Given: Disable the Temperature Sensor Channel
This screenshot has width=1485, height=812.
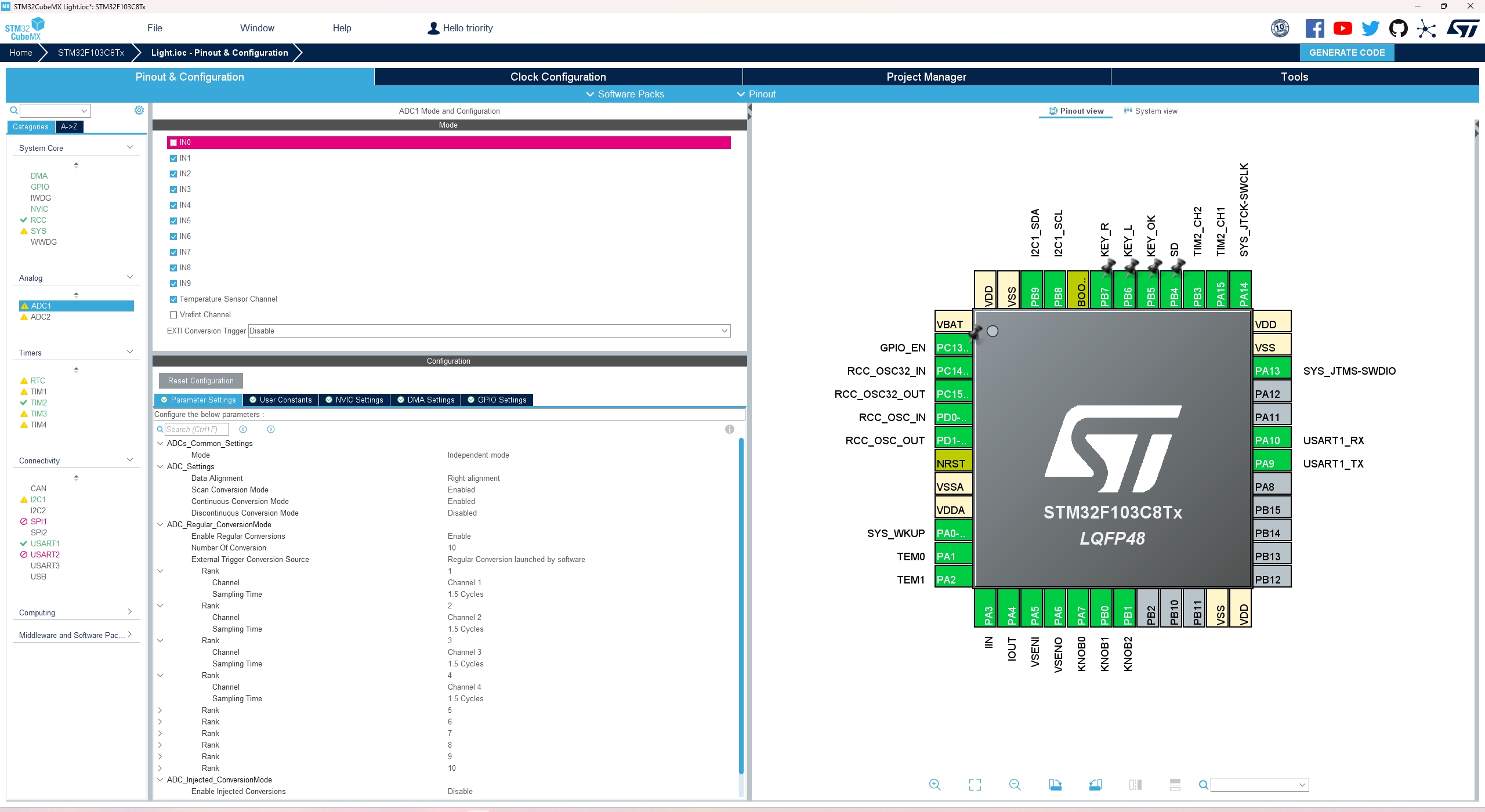Looking at the screenshot, I should pyautogui.click(x=173, y=299).
